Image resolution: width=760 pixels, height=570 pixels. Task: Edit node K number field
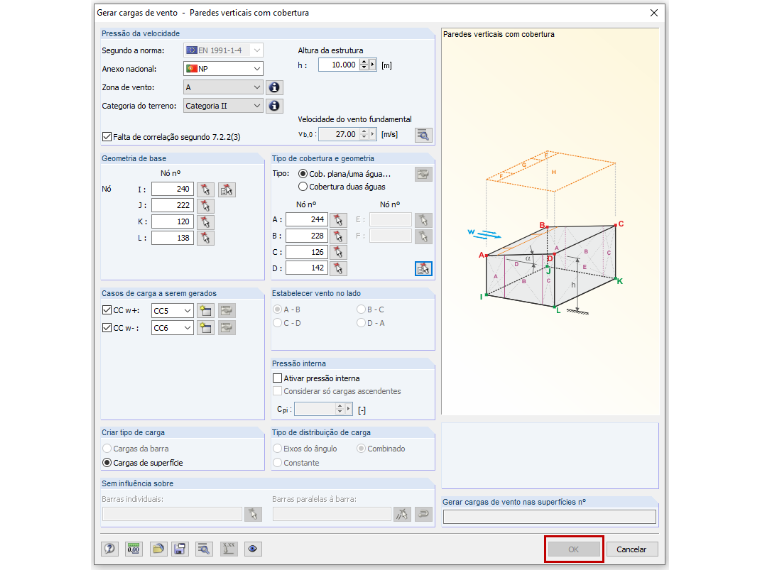173,222
